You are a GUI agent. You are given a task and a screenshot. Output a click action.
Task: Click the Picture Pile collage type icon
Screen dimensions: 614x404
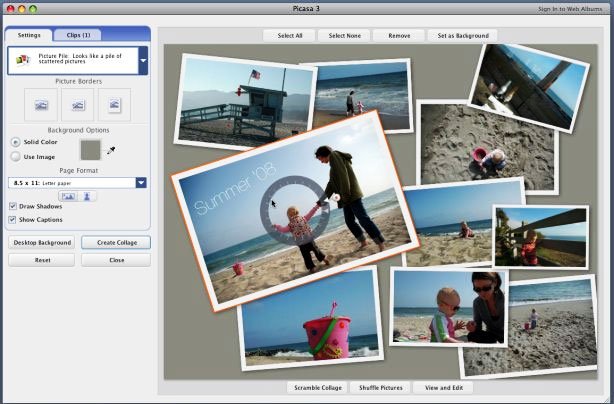point(20,61)
